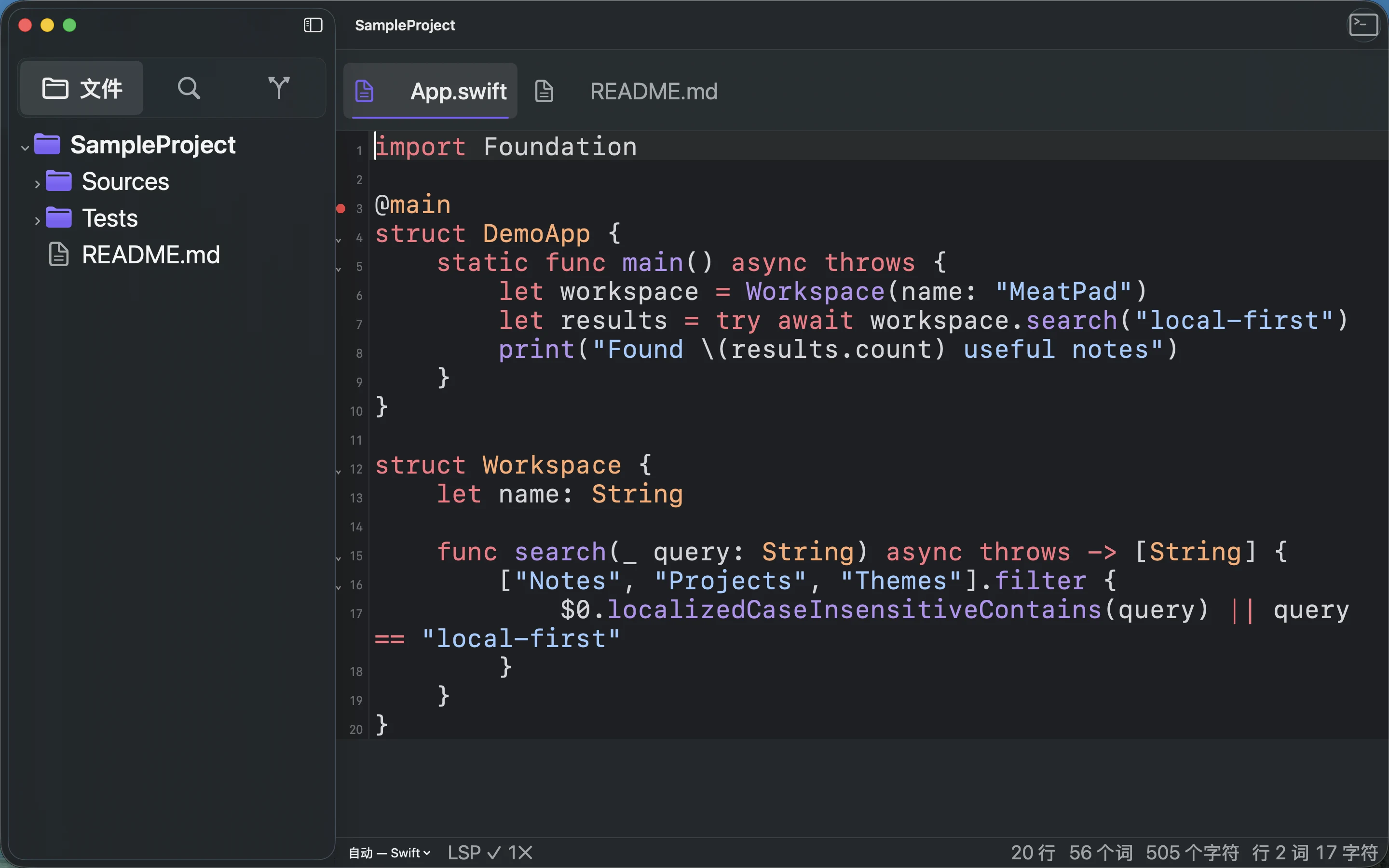Select the 文件 files tab

pos(82,88)
